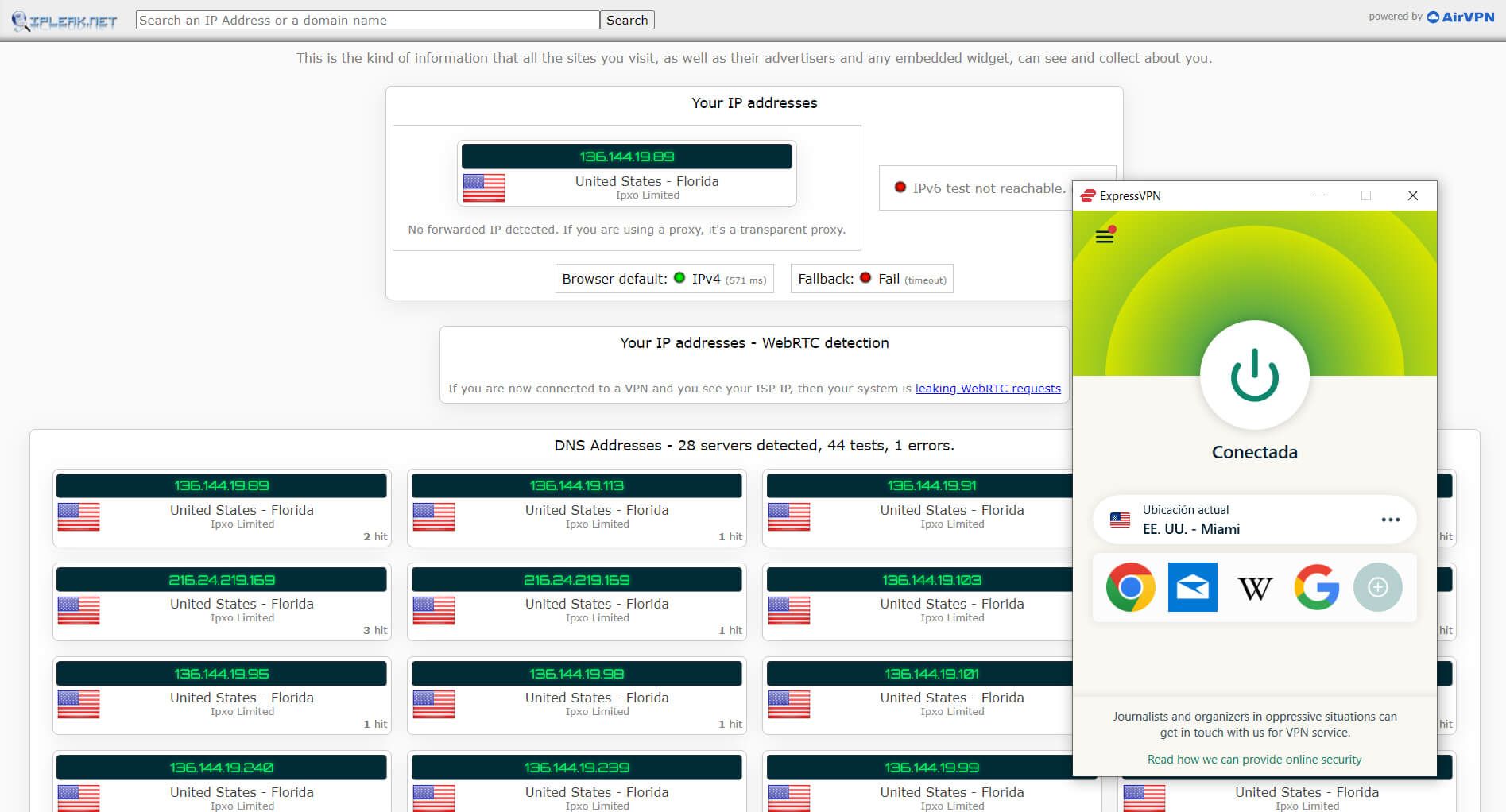Select DNS address 136.144.19.98

pyautogui.click(x=577, y=674)
